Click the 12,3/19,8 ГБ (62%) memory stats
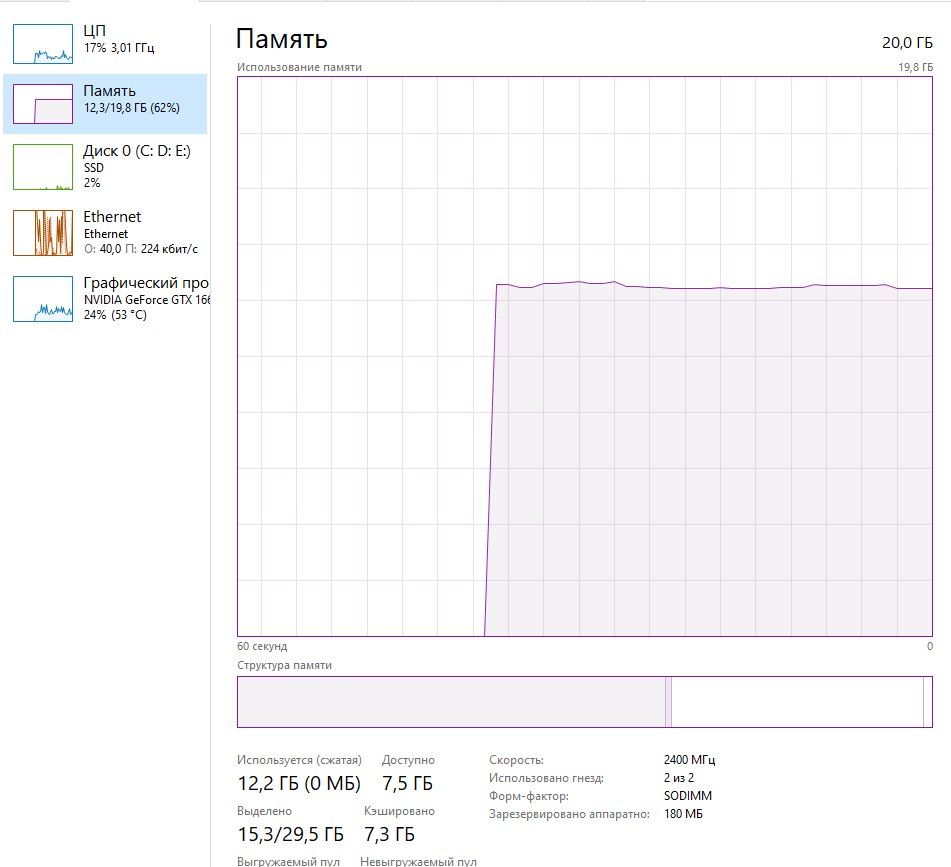Screen dimensions: 951x867 click(132, 109)
